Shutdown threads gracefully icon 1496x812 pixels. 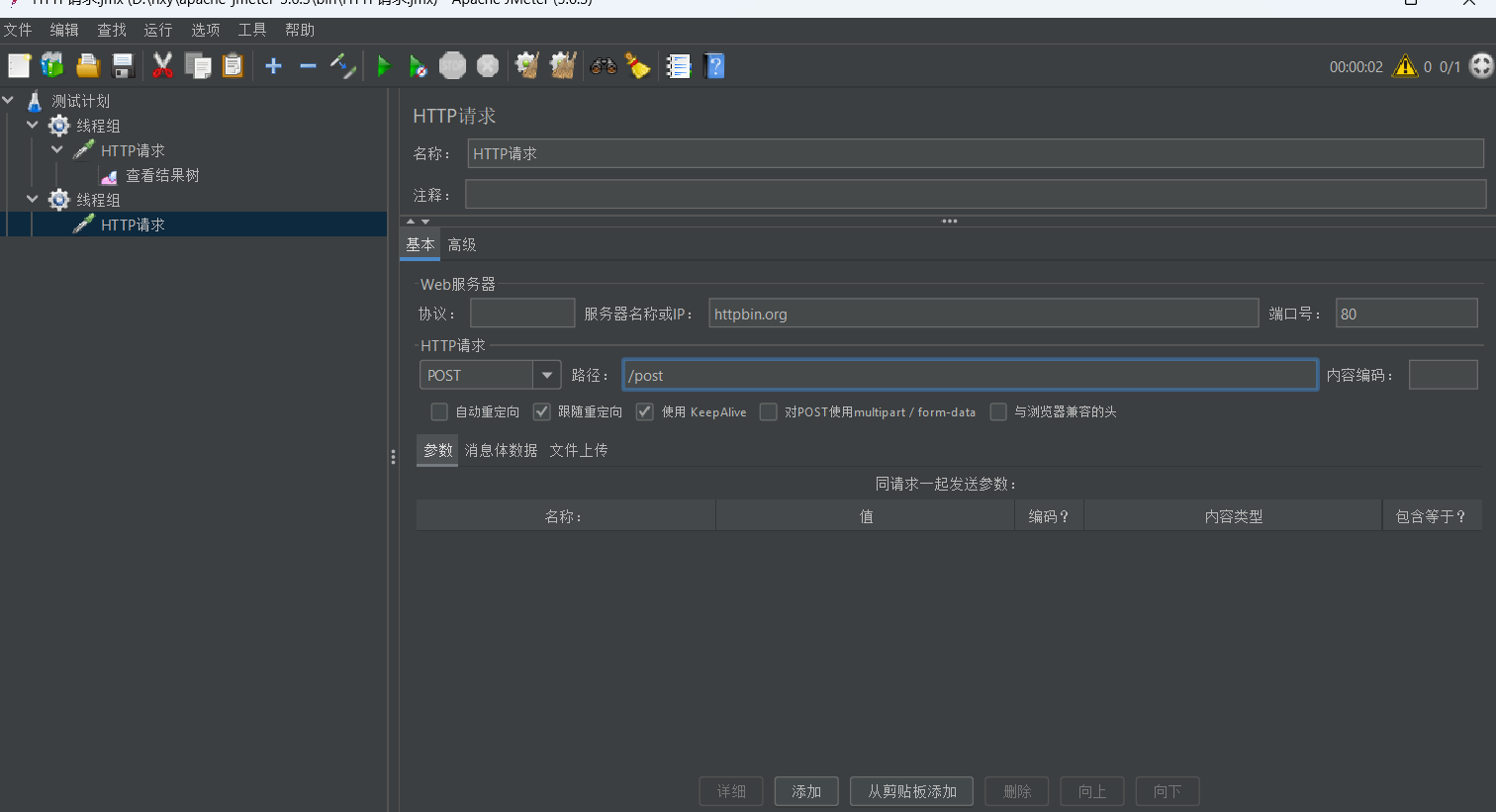[x=488, y=66]
